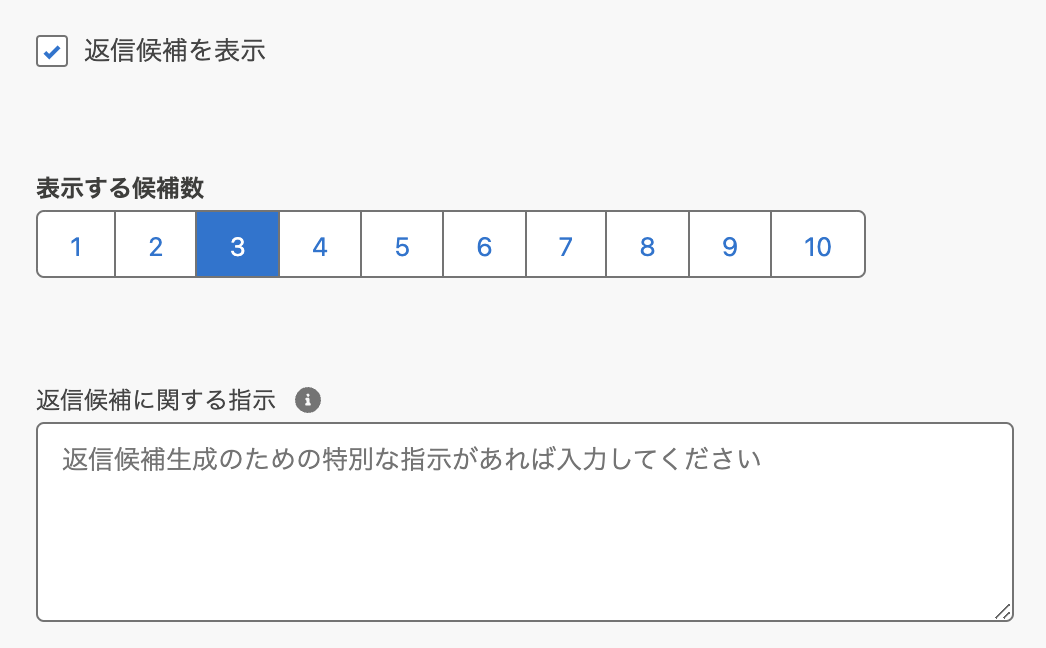Viewport: 1046px width, 648px height.
Task: Click the 返信候補を表示 label text
Action: 175,51
